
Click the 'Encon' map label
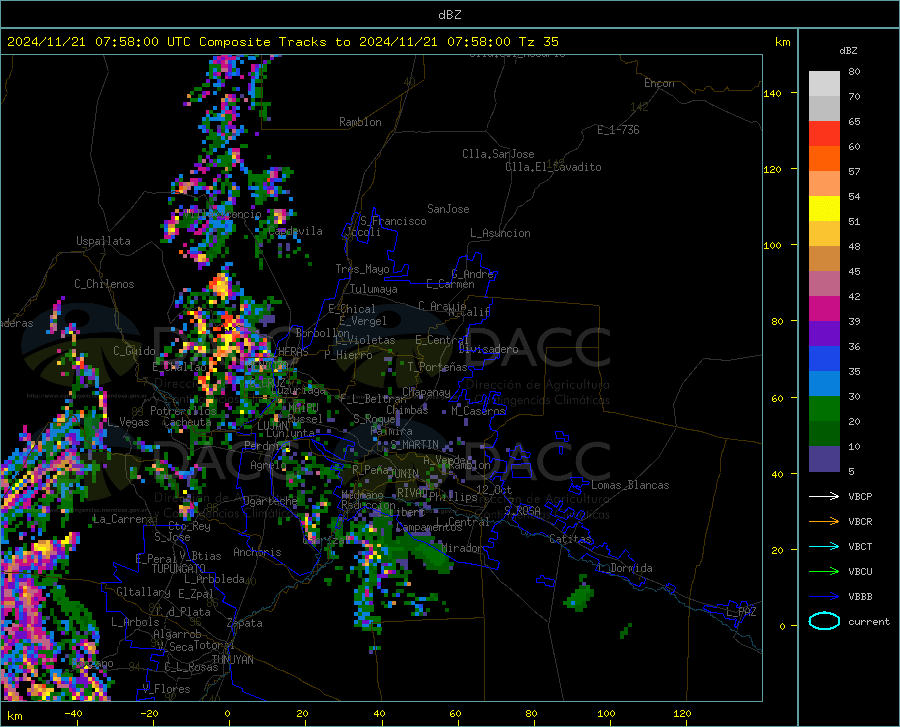pos(659,83)
